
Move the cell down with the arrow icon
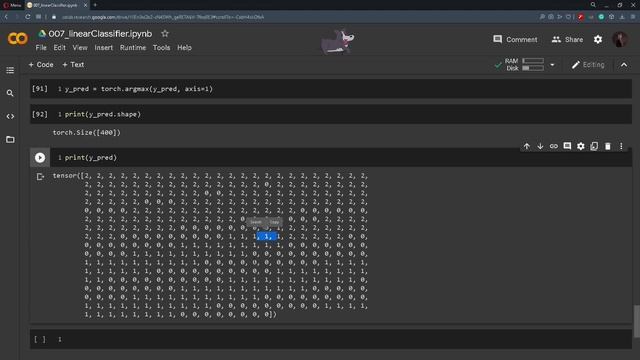(x=540, y=146)
